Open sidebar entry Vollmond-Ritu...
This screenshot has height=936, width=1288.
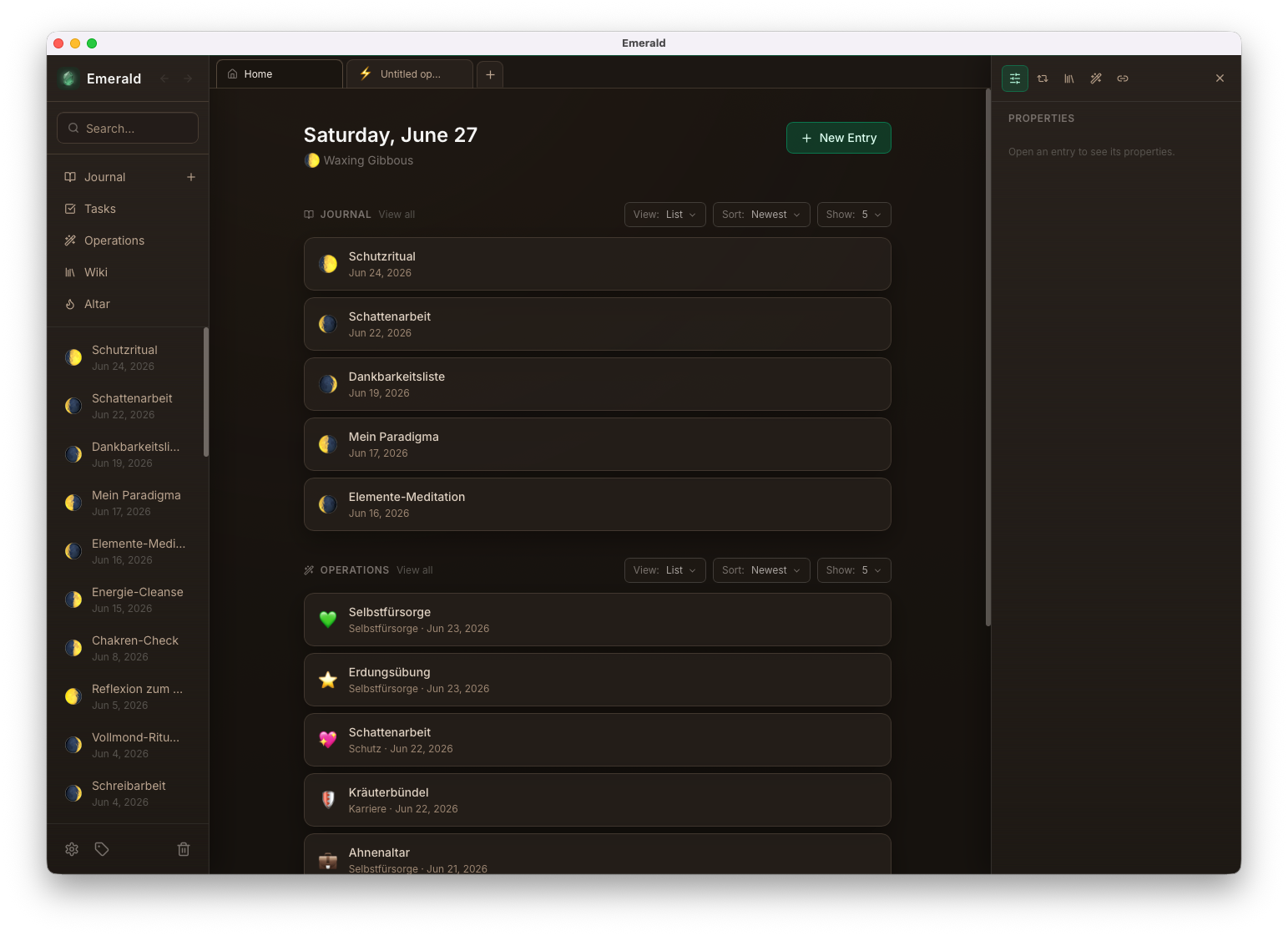tap(128, 745)
